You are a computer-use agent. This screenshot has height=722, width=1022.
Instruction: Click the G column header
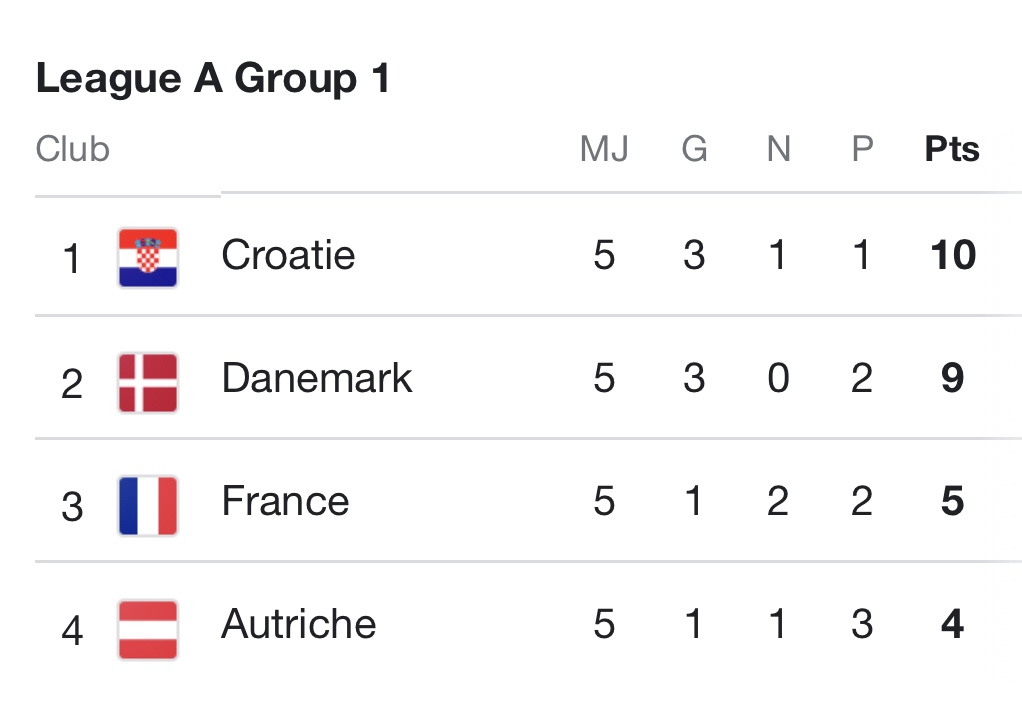[x=694, y=150]
